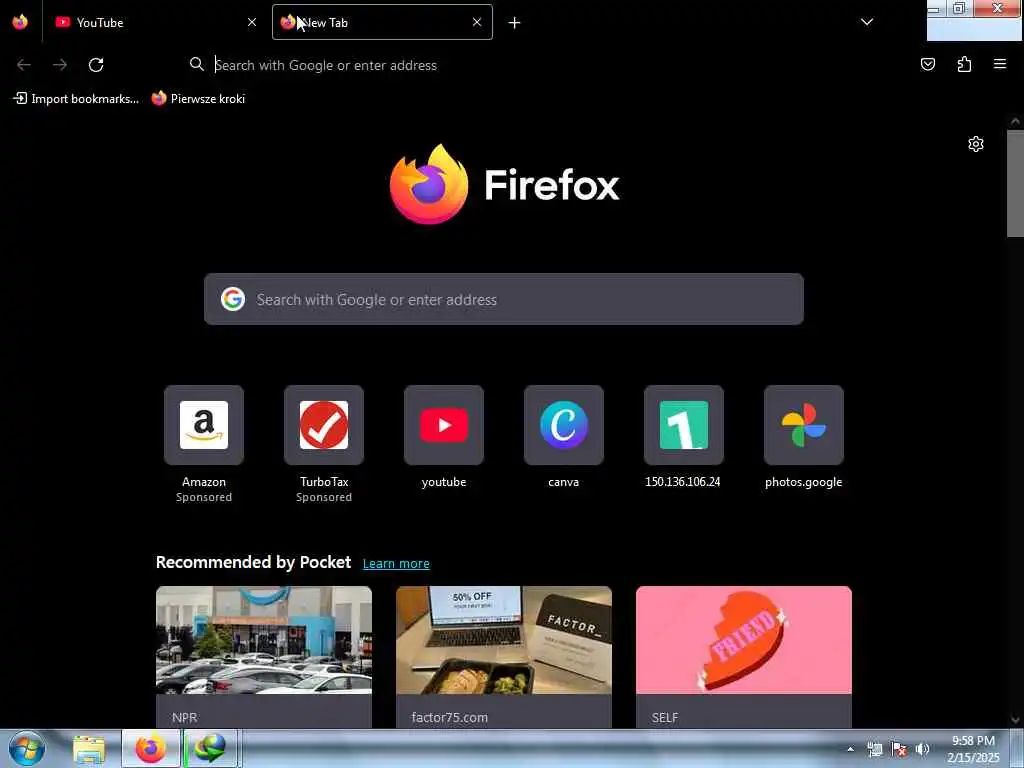The width and height of the screenshot is (1024, 768).
Task: Go forward one page
Action: point(60,65)
